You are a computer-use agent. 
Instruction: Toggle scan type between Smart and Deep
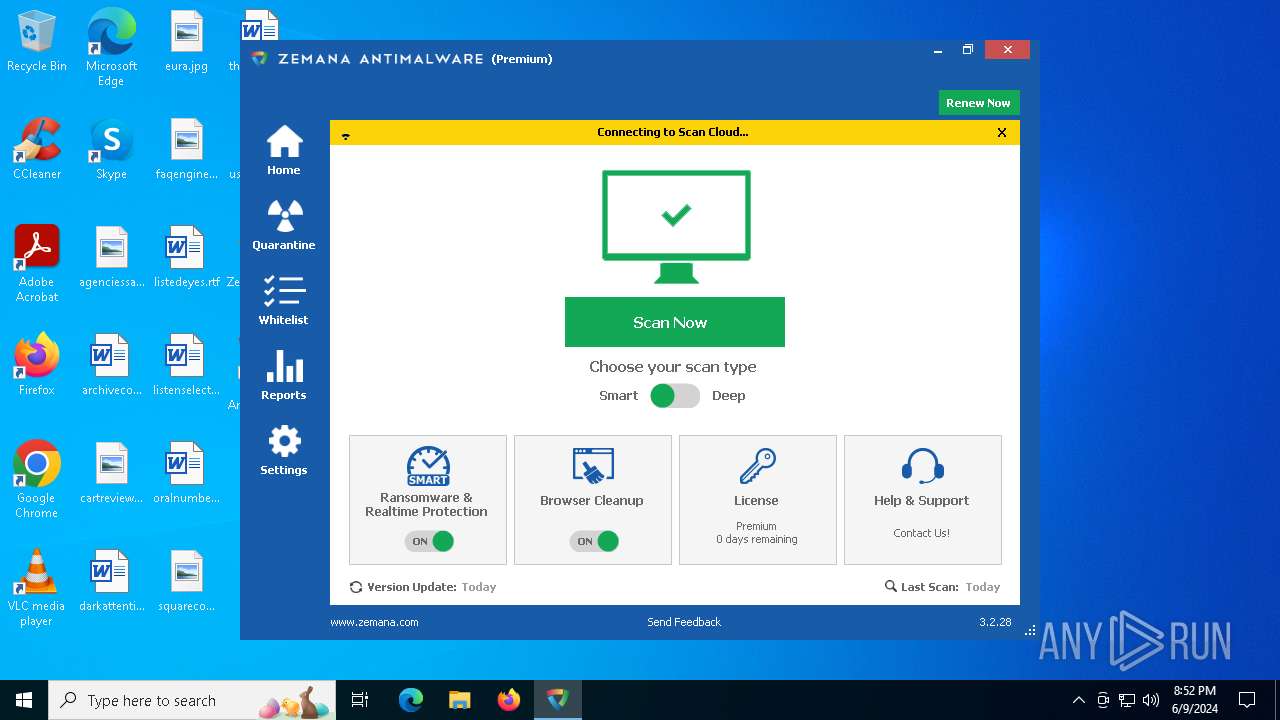pos(675,396)
